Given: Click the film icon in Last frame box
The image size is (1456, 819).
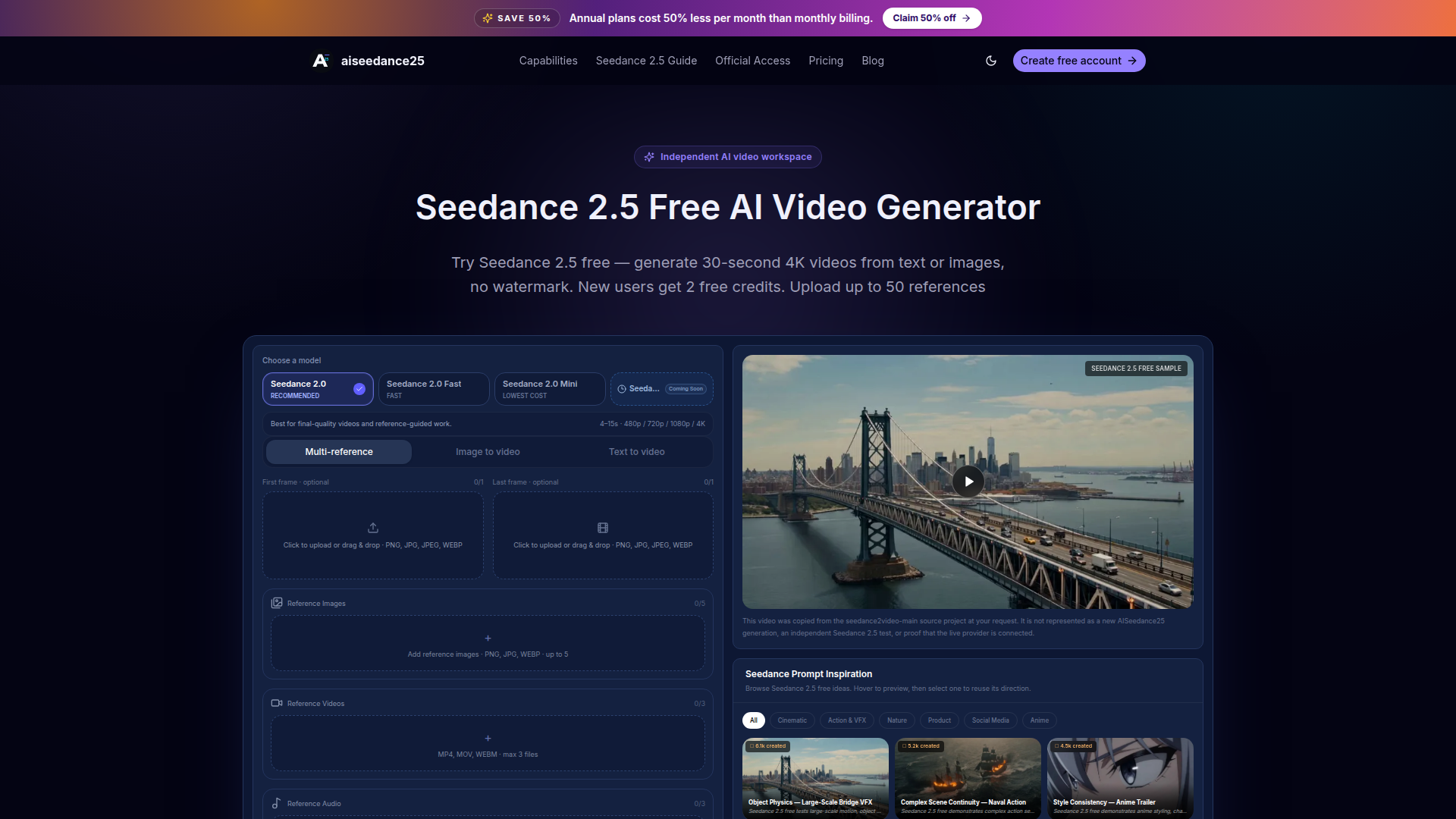Looking at the screenshot, I should tap(603, 528).
